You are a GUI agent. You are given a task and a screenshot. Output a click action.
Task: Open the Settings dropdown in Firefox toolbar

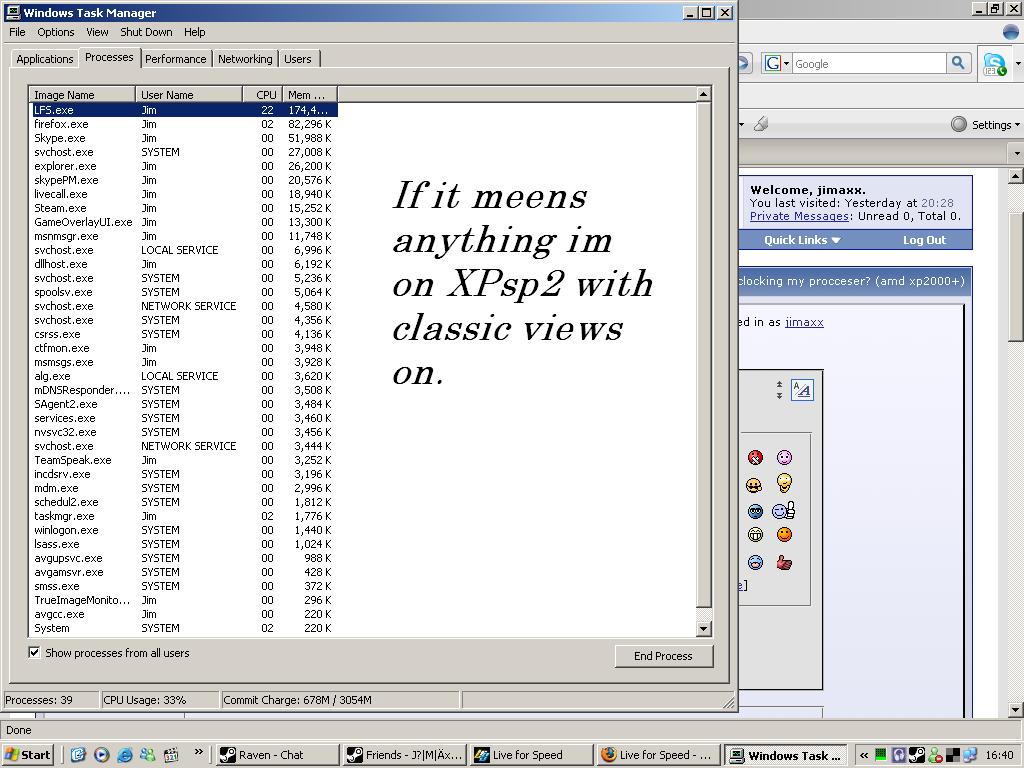[x=985, y=124]
